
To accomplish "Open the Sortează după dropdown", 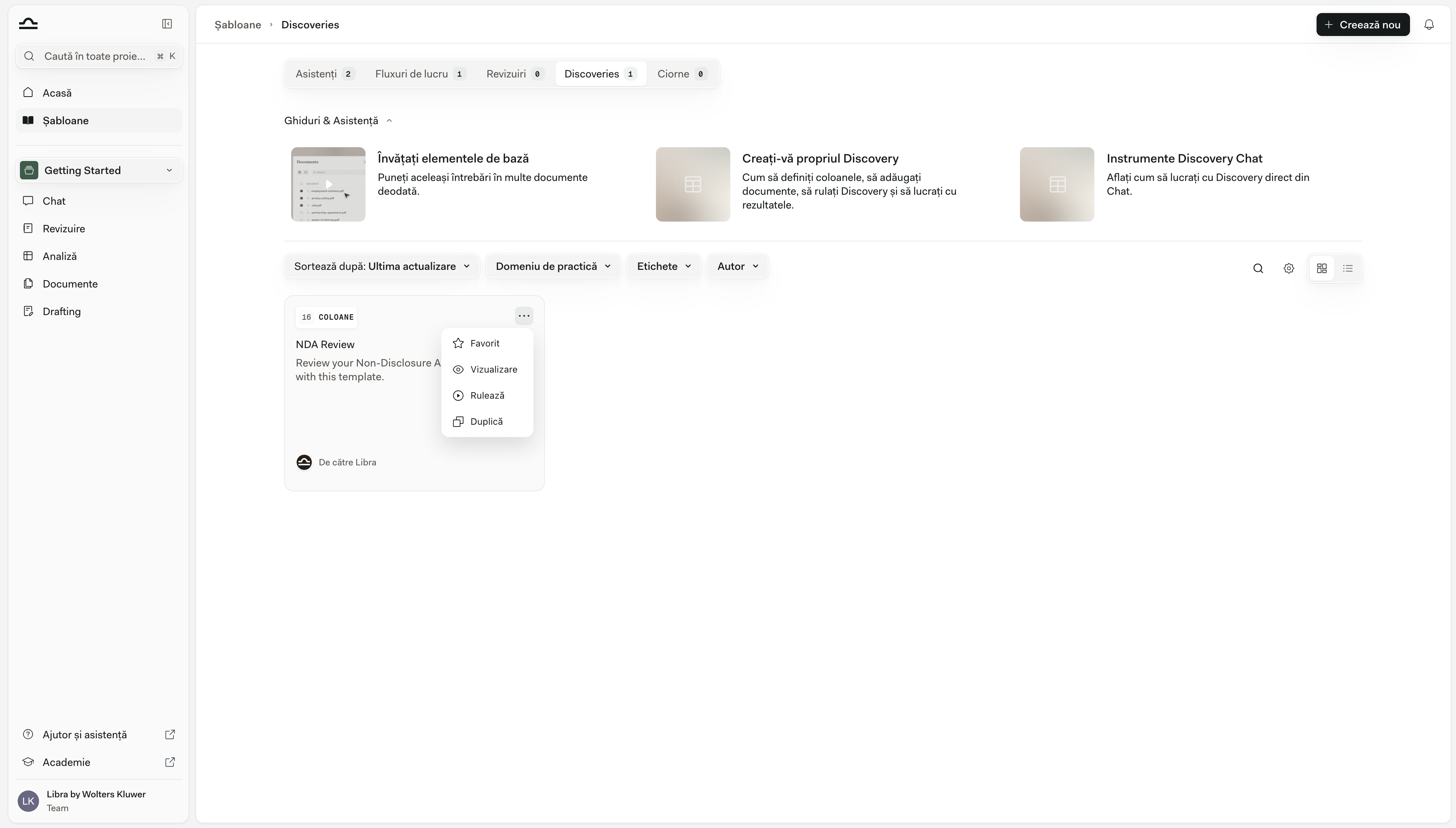I will point(382,266).
